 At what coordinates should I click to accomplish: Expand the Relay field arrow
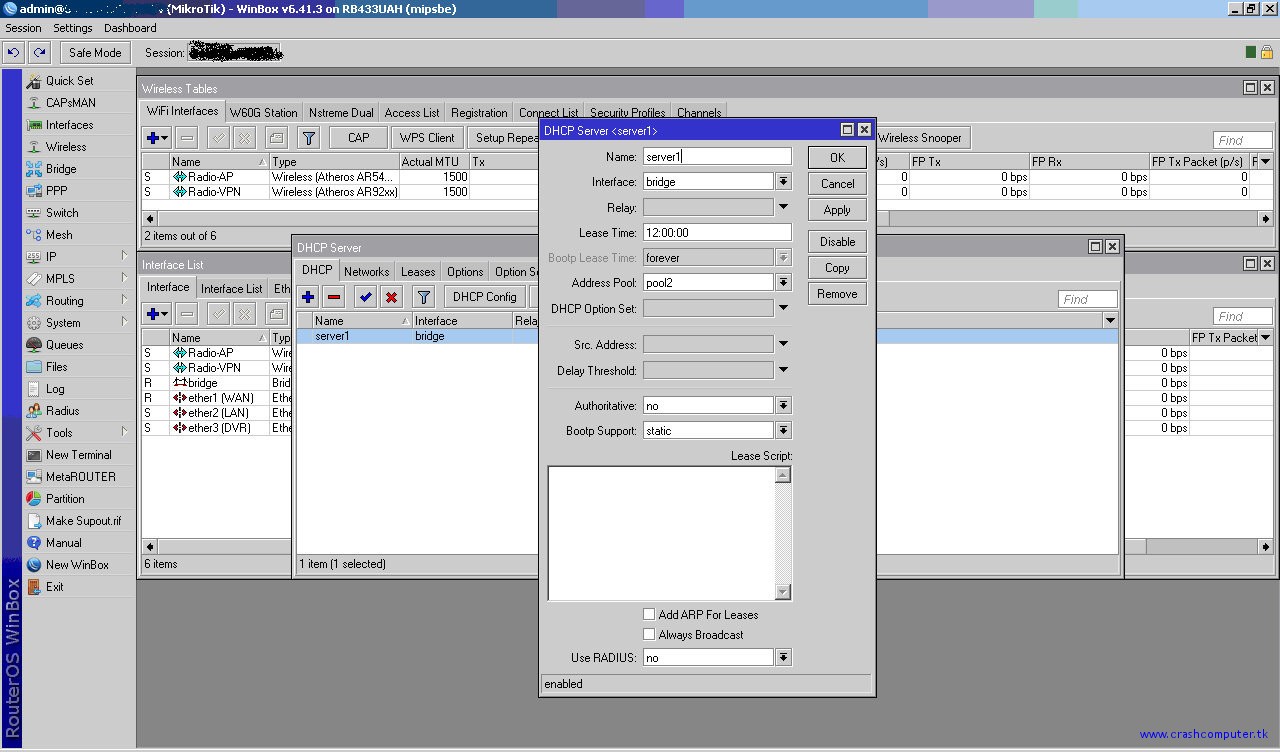[783, 207]
